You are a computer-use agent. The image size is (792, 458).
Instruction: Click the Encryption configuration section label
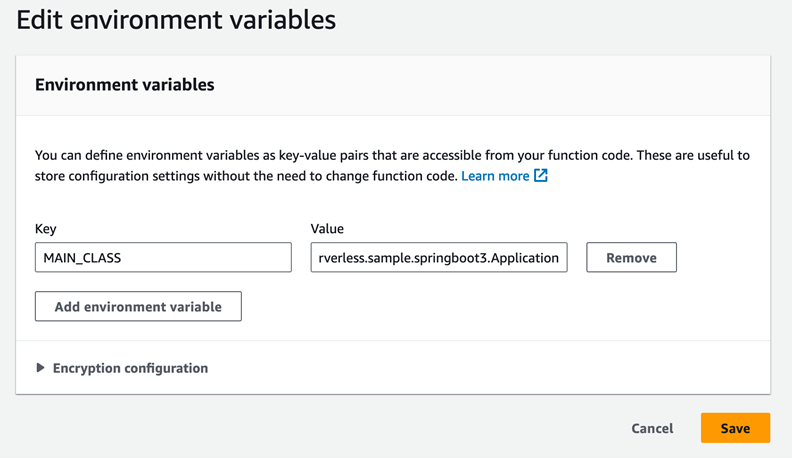(x=130, y=368)
